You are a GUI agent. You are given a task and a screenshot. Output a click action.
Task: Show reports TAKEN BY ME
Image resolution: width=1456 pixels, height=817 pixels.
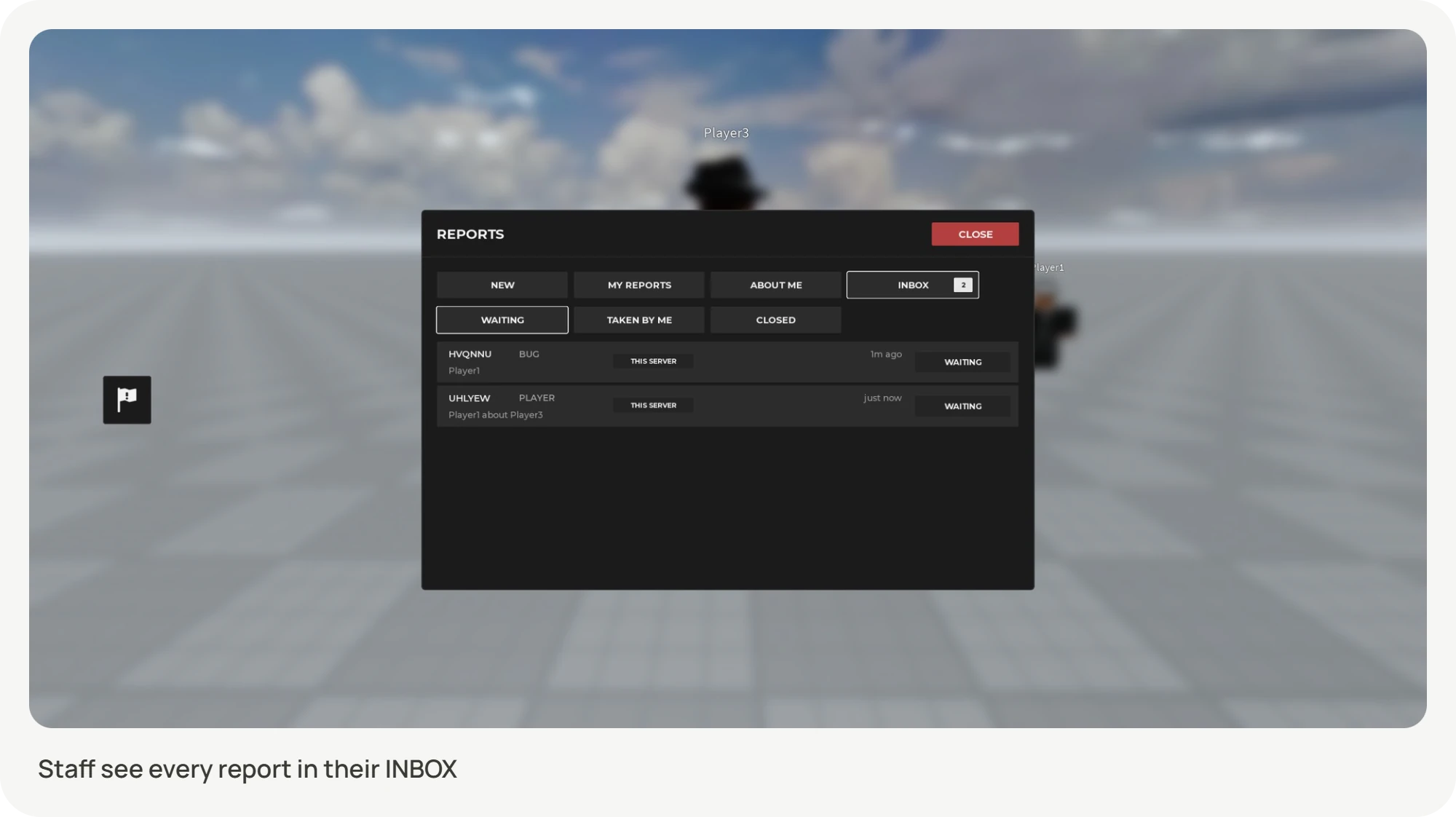tap(639, 320)
